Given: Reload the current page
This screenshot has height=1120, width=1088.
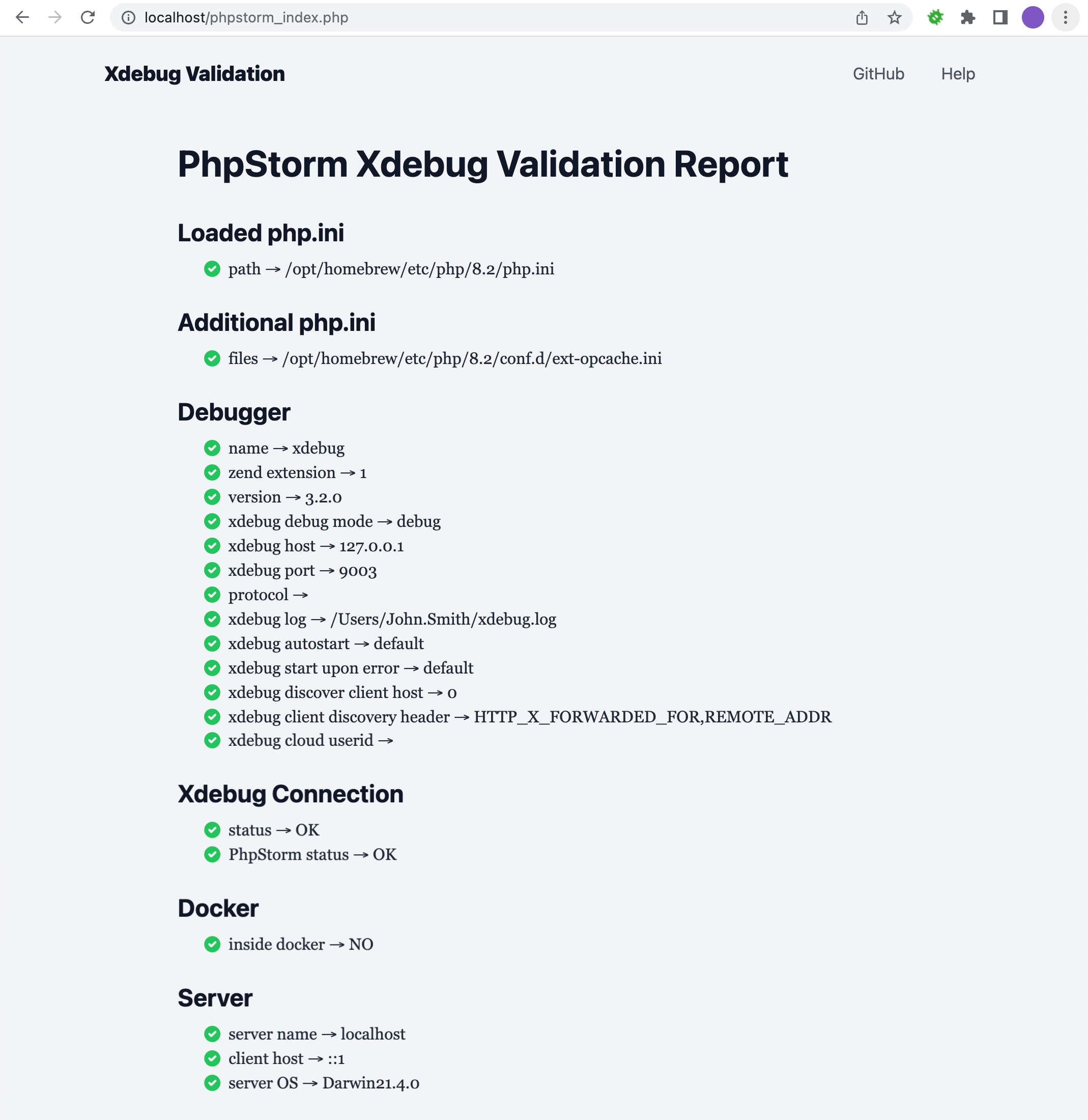Looking at the screenshot, I should click(87, 17).
